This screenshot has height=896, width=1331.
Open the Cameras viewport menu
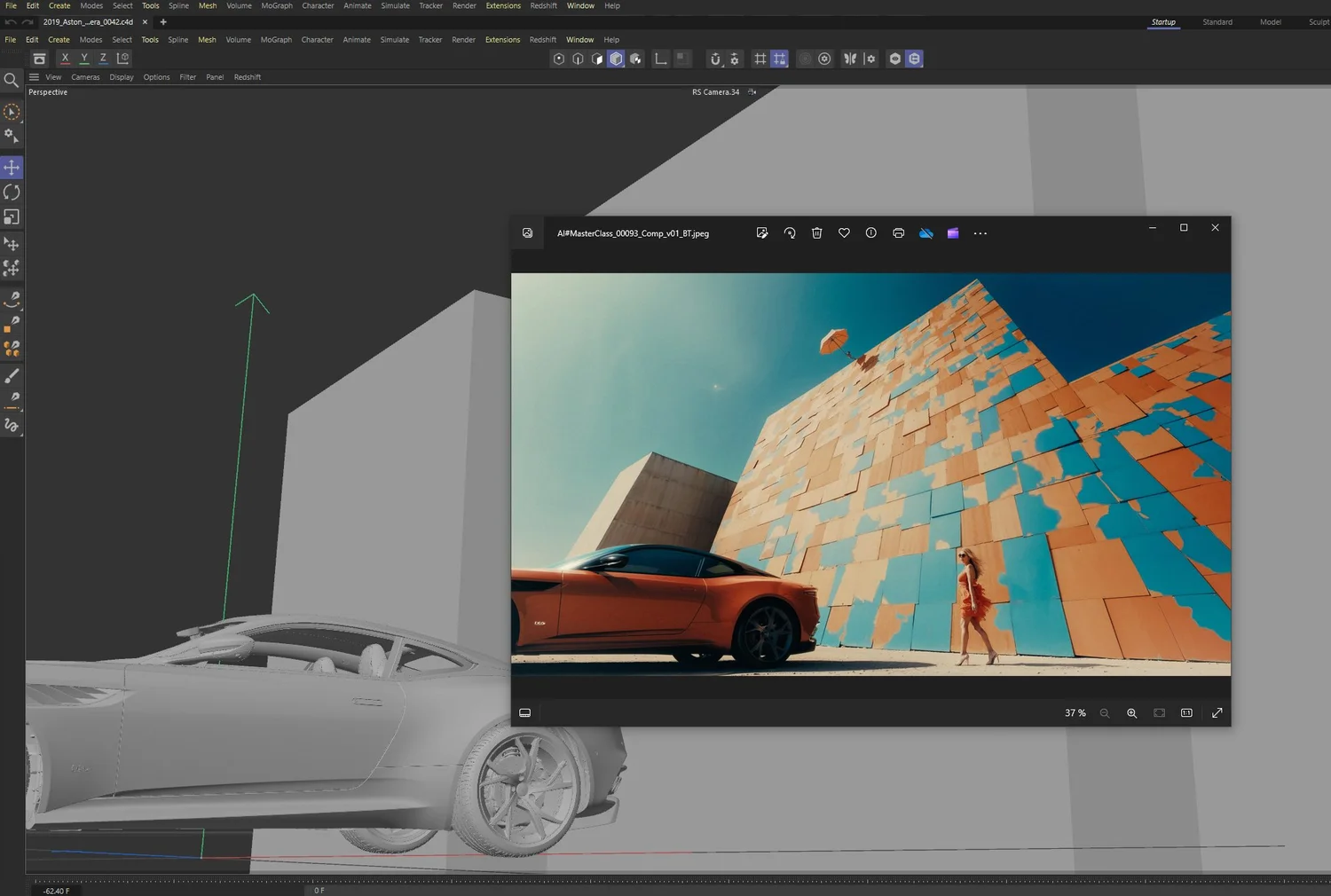[x=85, y=77]
